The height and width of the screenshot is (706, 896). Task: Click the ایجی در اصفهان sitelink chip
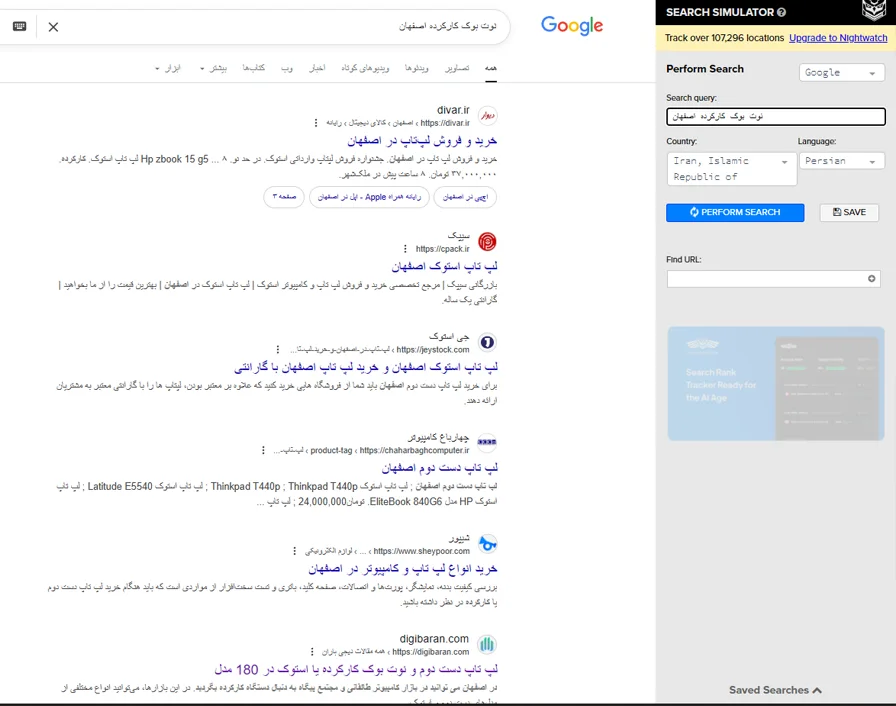tap(465, 196)
